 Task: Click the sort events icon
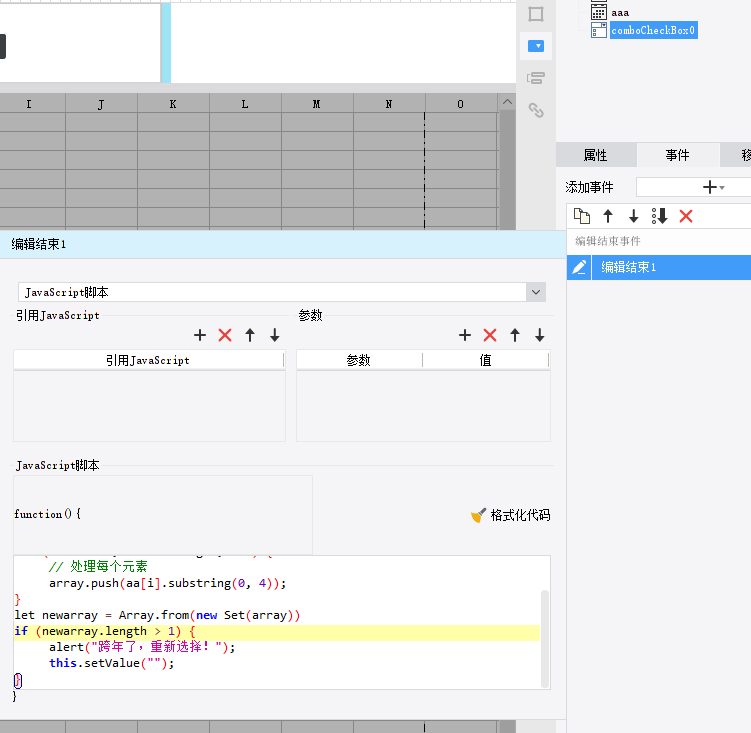point(660,216)
